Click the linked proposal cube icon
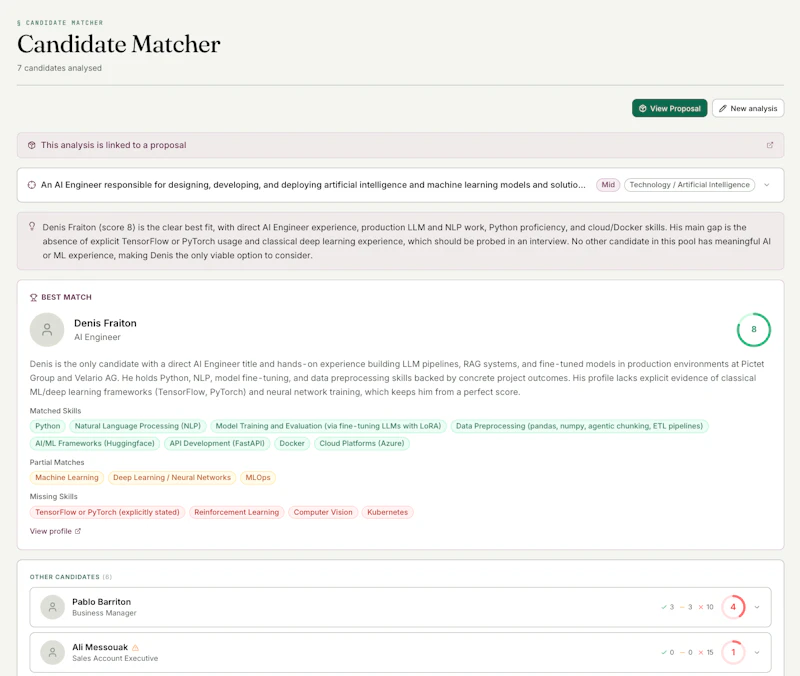 click(x=32, y=145)
